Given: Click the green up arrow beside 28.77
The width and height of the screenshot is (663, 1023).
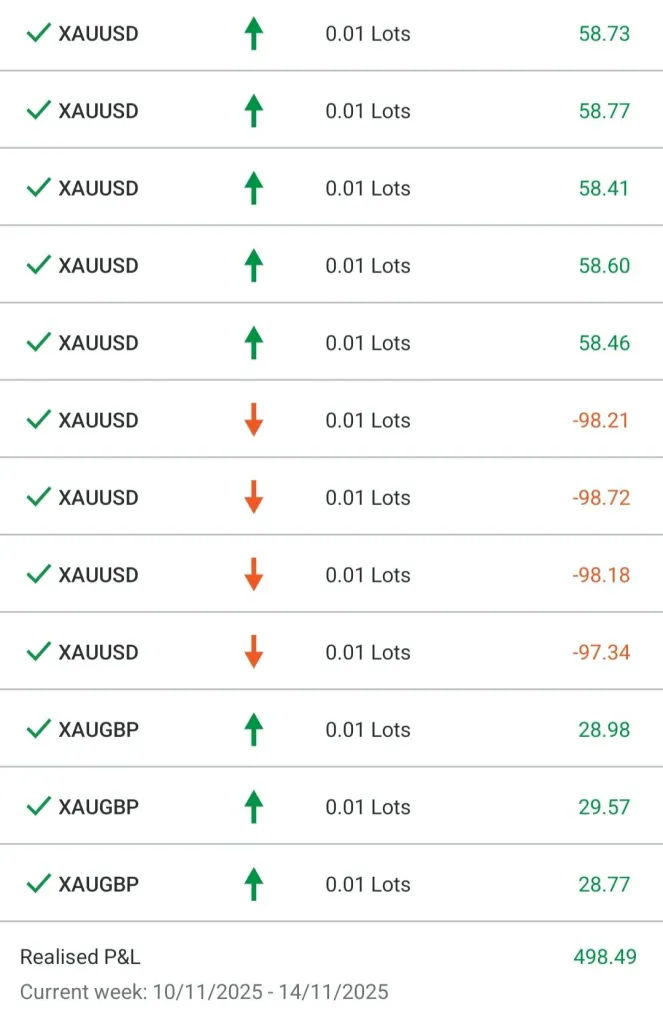Looking at the screenshot, I should [x=254, y=884].
